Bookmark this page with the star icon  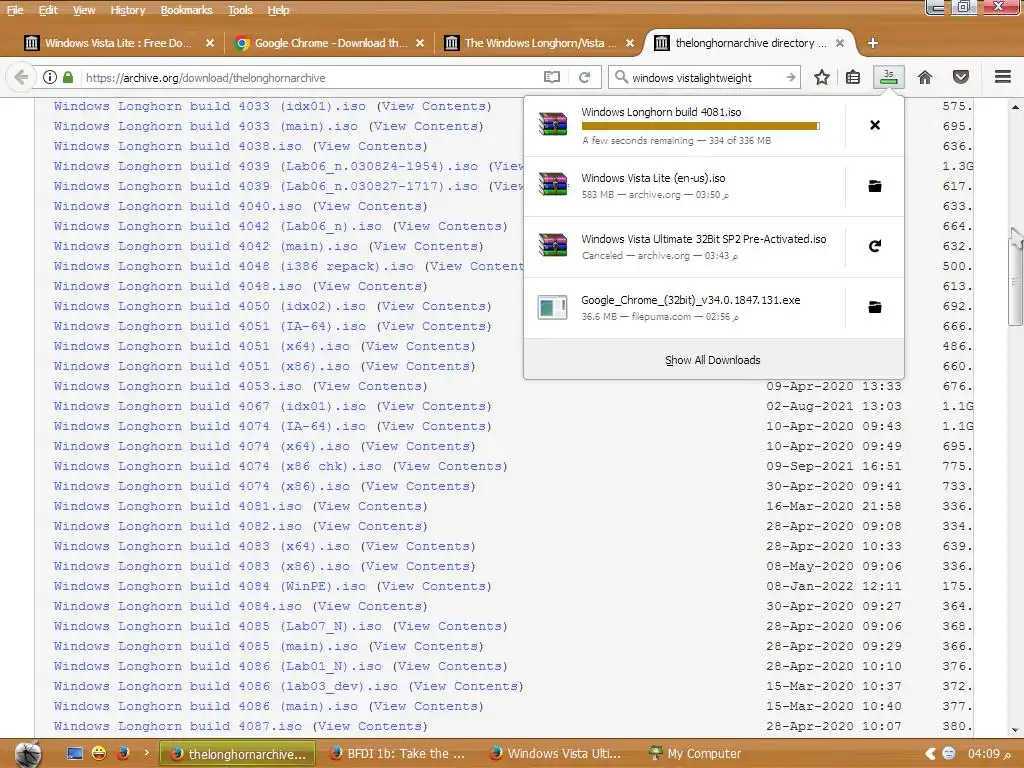point(822,77)
